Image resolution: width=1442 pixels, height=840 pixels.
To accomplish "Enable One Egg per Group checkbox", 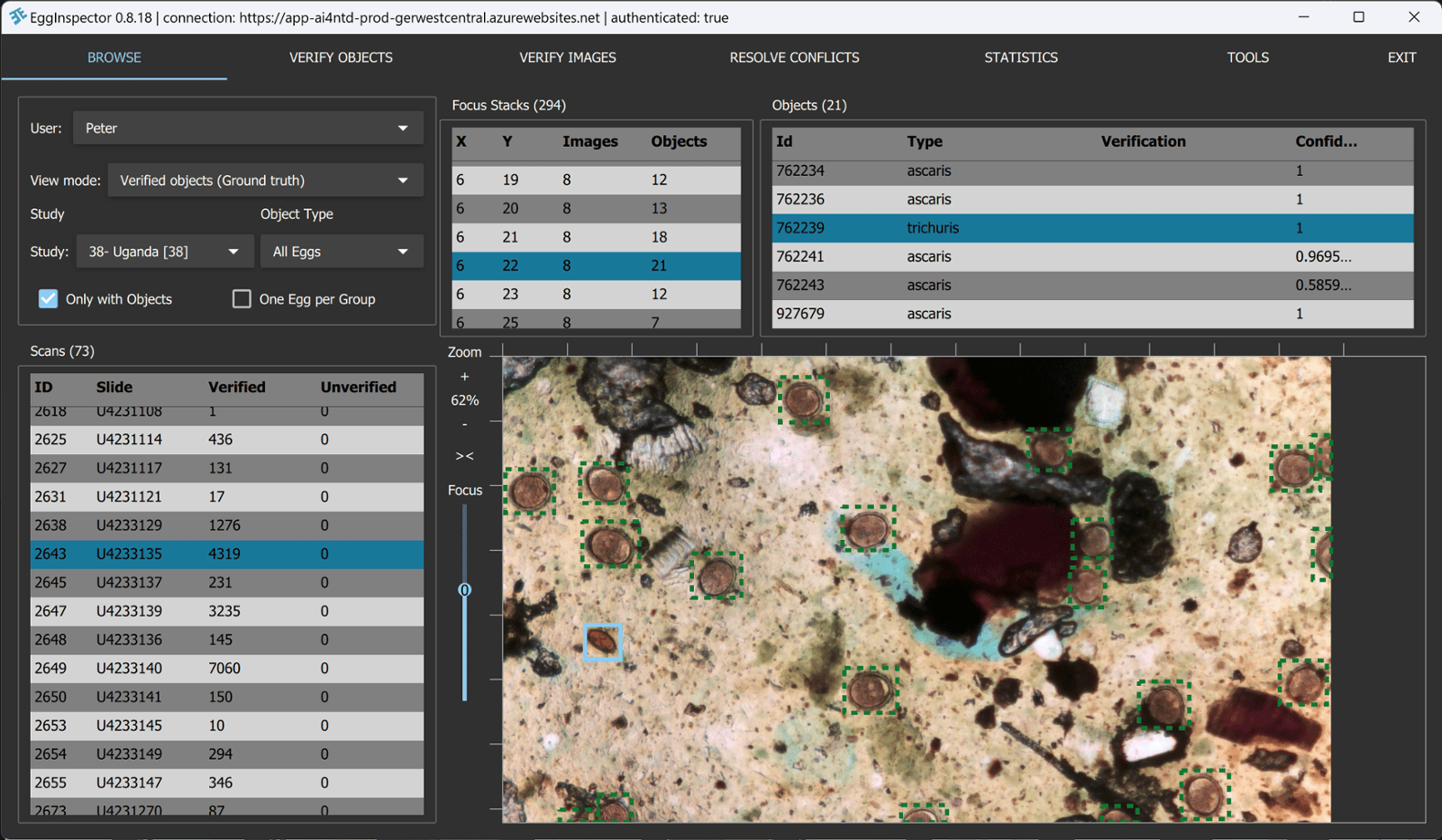I will tap(242, 299).
